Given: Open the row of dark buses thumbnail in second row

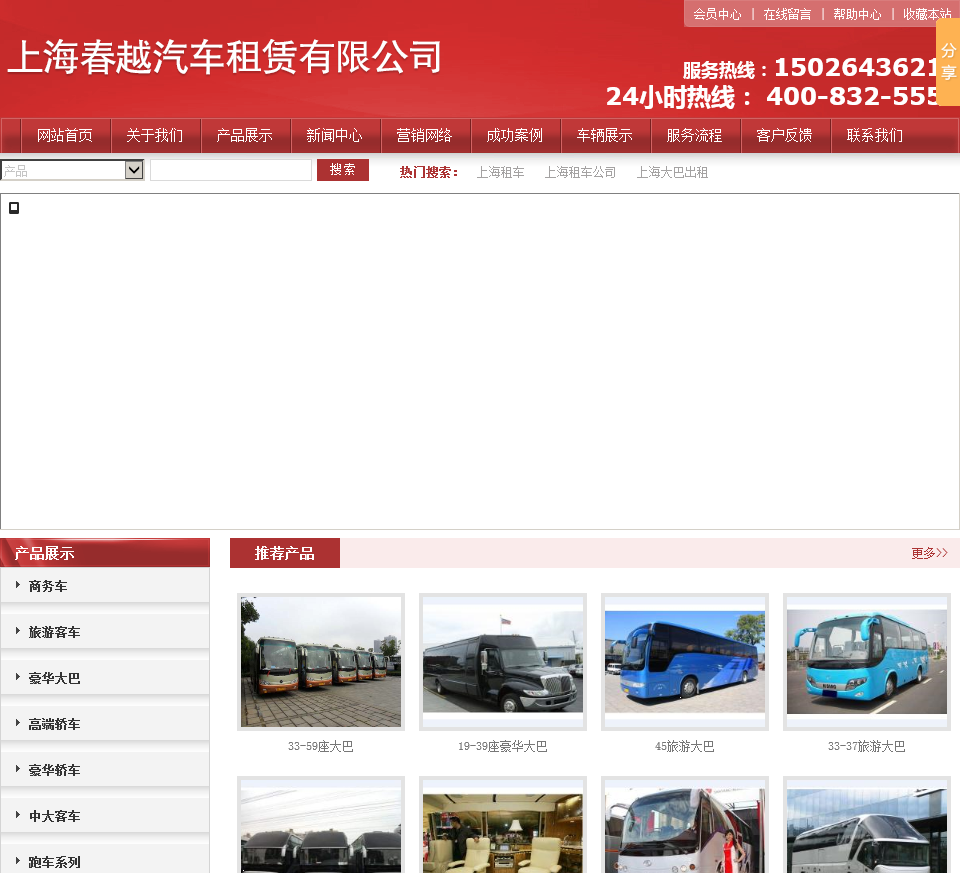Looking at the screenshot, I should click(x=321, y=825).
